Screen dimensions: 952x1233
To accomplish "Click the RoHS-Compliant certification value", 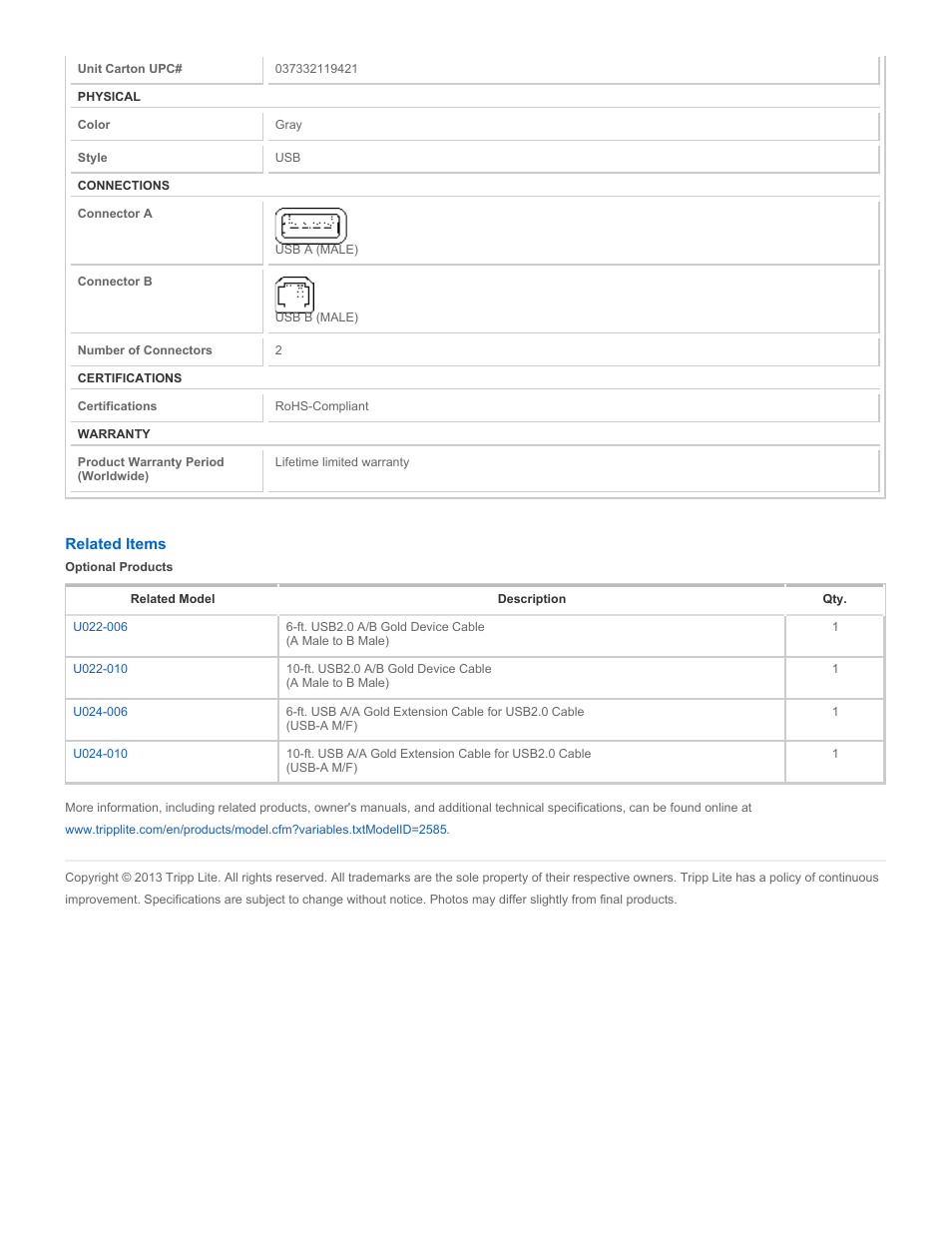I will [321, 406].
